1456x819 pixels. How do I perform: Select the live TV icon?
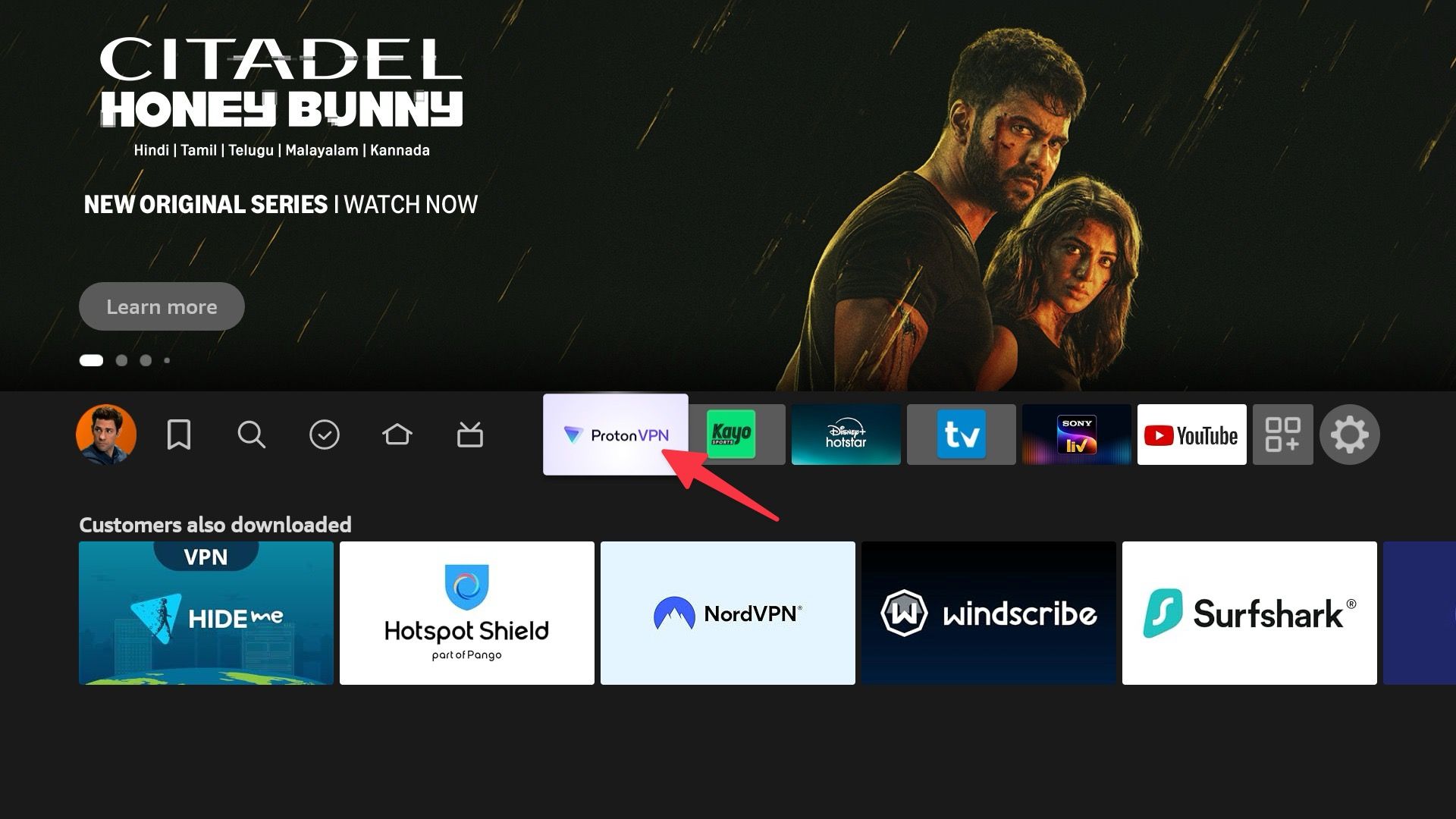(x=469, y=433)
